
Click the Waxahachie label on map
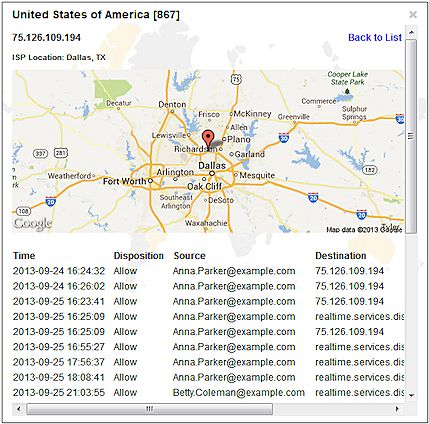[x=206, y=223]
